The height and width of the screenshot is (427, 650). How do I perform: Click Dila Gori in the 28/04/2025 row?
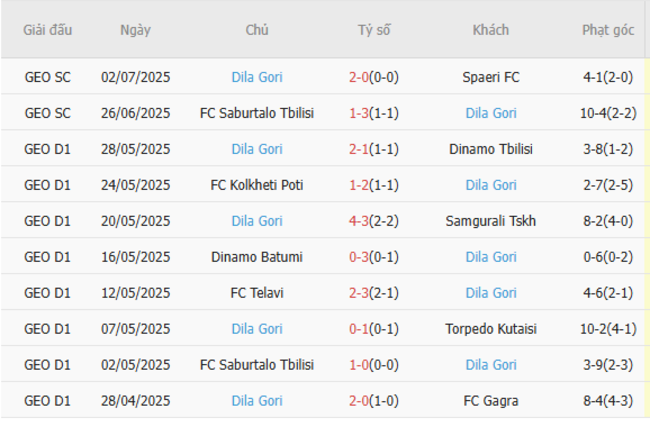tap(257, 401)
